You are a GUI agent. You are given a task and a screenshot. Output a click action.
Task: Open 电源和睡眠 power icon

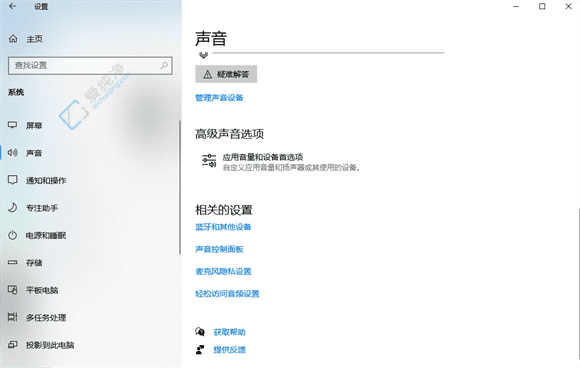coord(13,235)
